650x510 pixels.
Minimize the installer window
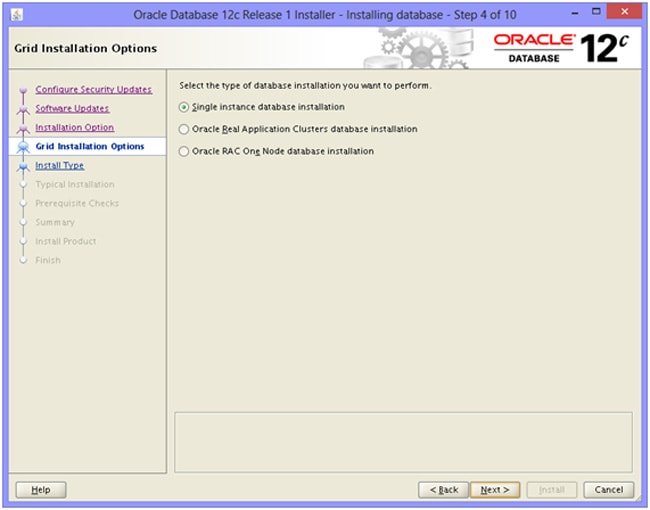tap(575, 13)
